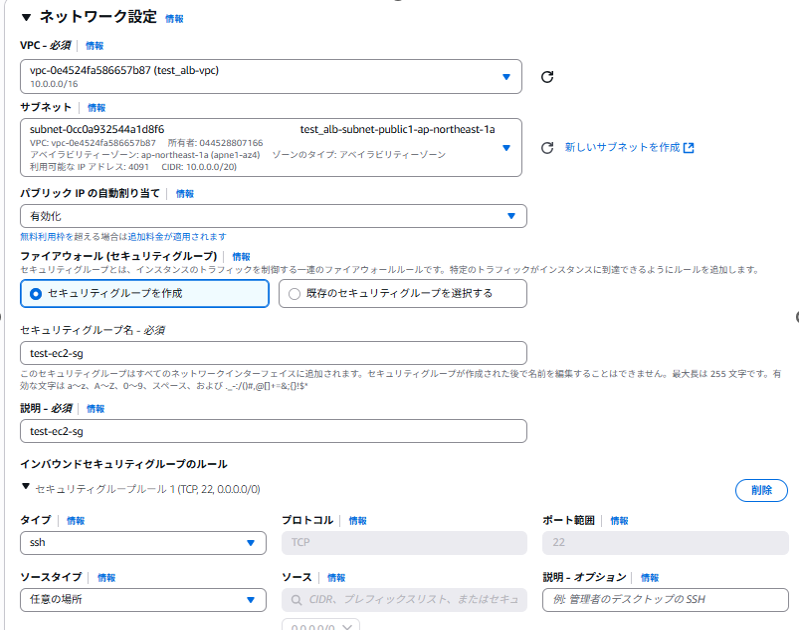This screenshot has height=630, width=799.
Task: Collapse the ネットワーク設定 section
Action: pyautogui.click(x=26, y=17)
